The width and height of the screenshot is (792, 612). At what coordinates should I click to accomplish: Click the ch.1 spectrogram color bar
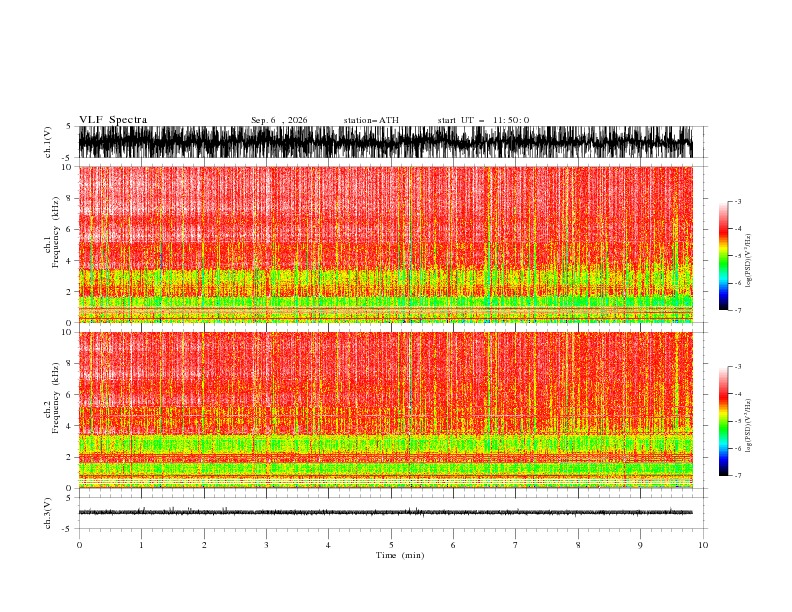tap(723, 256)
